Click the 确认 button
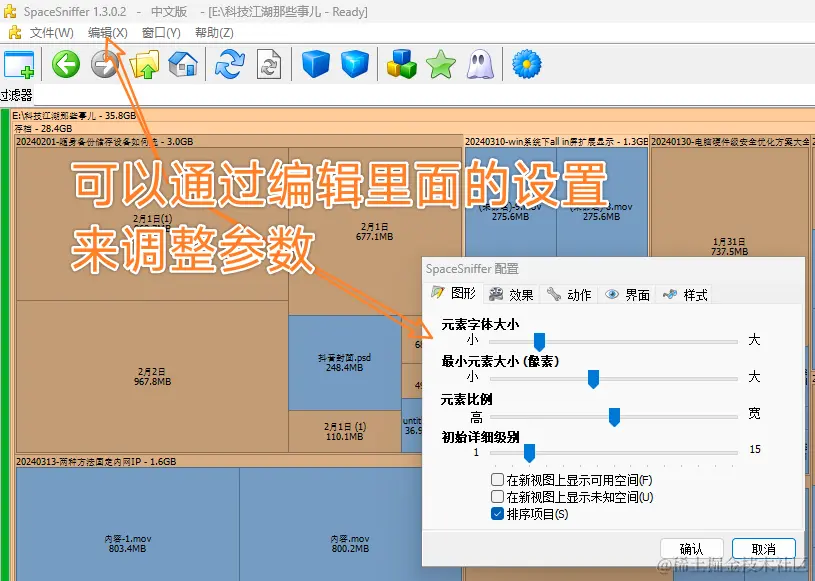This screenshot has width=815, height=581. click(x=691, y=549)
